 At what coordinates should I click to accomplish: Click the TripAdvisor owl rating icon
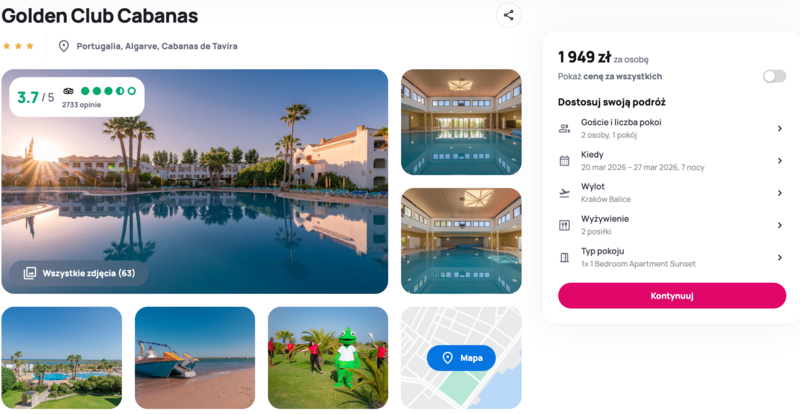pyautogui.click(x=68, y=91)
